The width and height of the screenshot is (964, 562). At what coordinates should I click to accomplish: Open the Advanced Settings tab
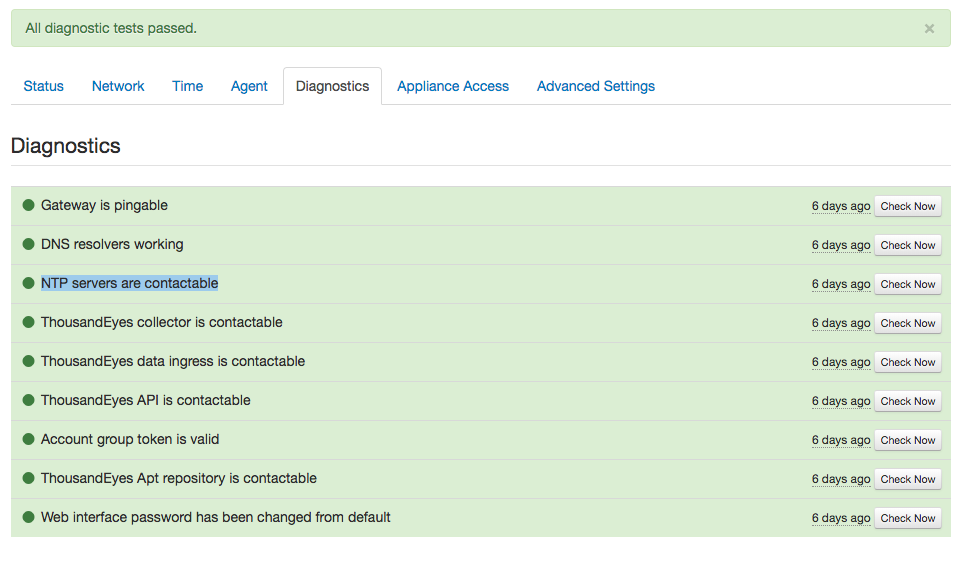coord(596,86)
